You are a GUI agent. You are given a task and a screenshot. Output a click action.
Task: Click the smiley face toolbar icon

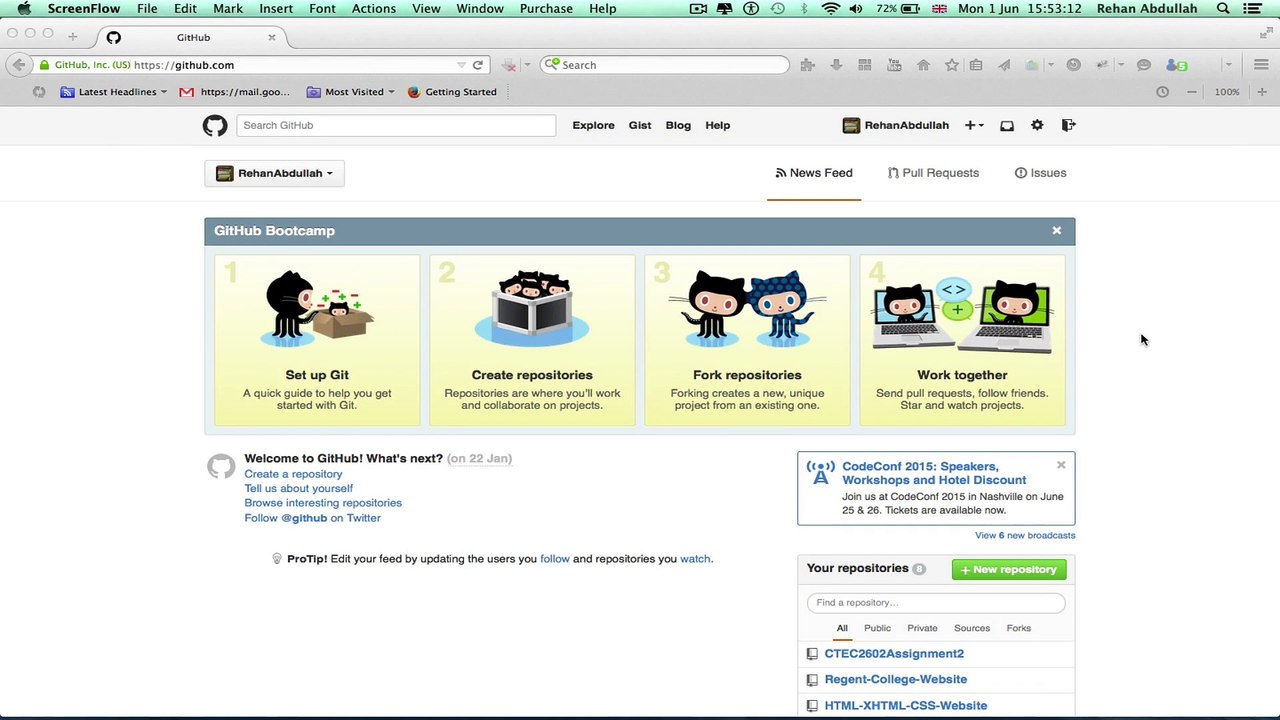point(1073,65)
